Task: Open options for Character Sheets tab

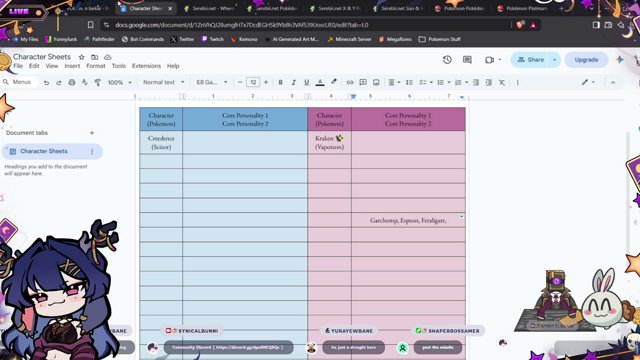Action: pyautogui.click(x=92, y=151)
